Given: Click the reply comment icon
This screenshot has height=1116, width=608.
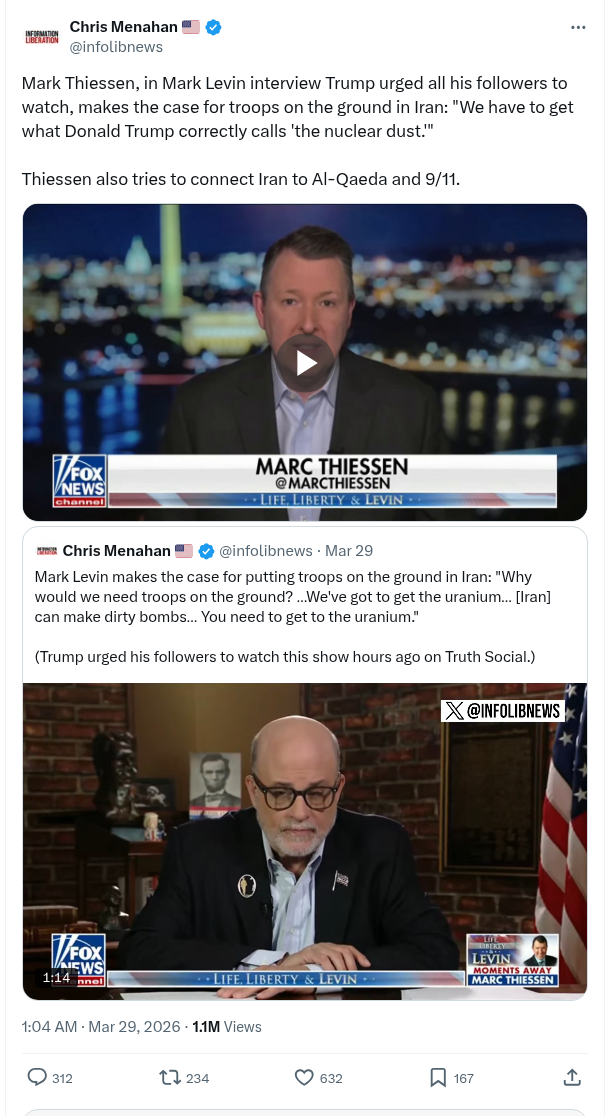Looking at the screenshot, I should point(37,1078).
